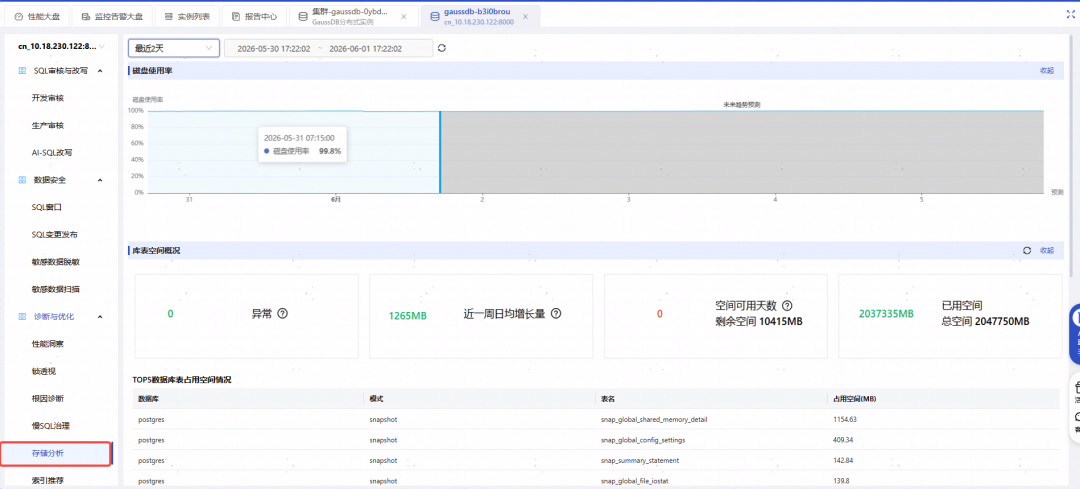Select 存储分析 in the sidebar

pos(56,453)
